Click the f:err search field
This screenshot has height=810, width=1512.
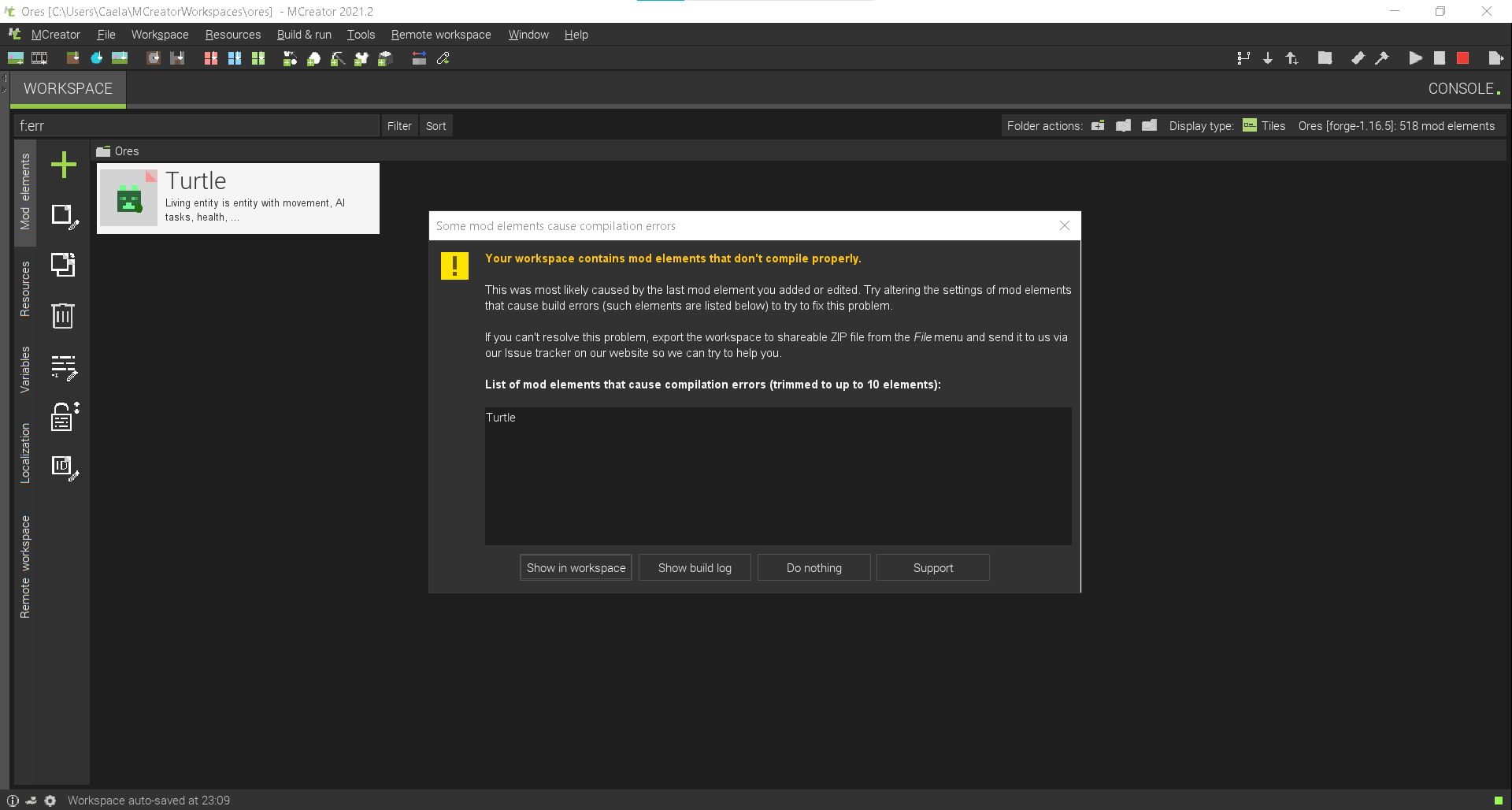click(x=197, y=126)
